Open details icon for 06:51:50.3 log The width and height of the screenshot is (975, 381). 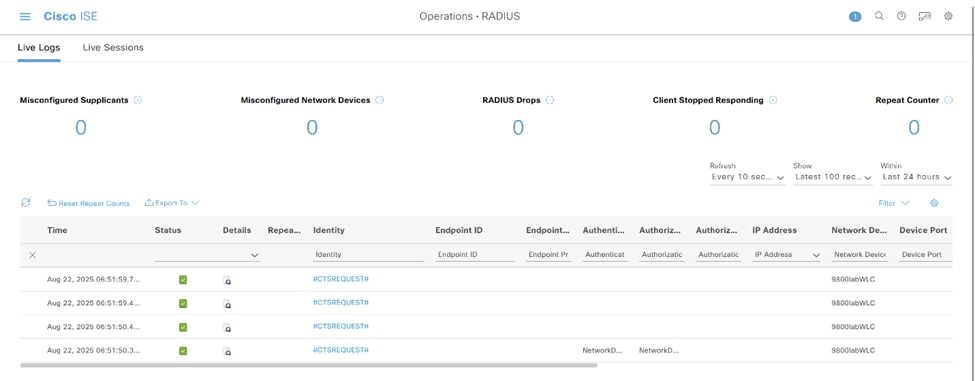pos(227,351)
